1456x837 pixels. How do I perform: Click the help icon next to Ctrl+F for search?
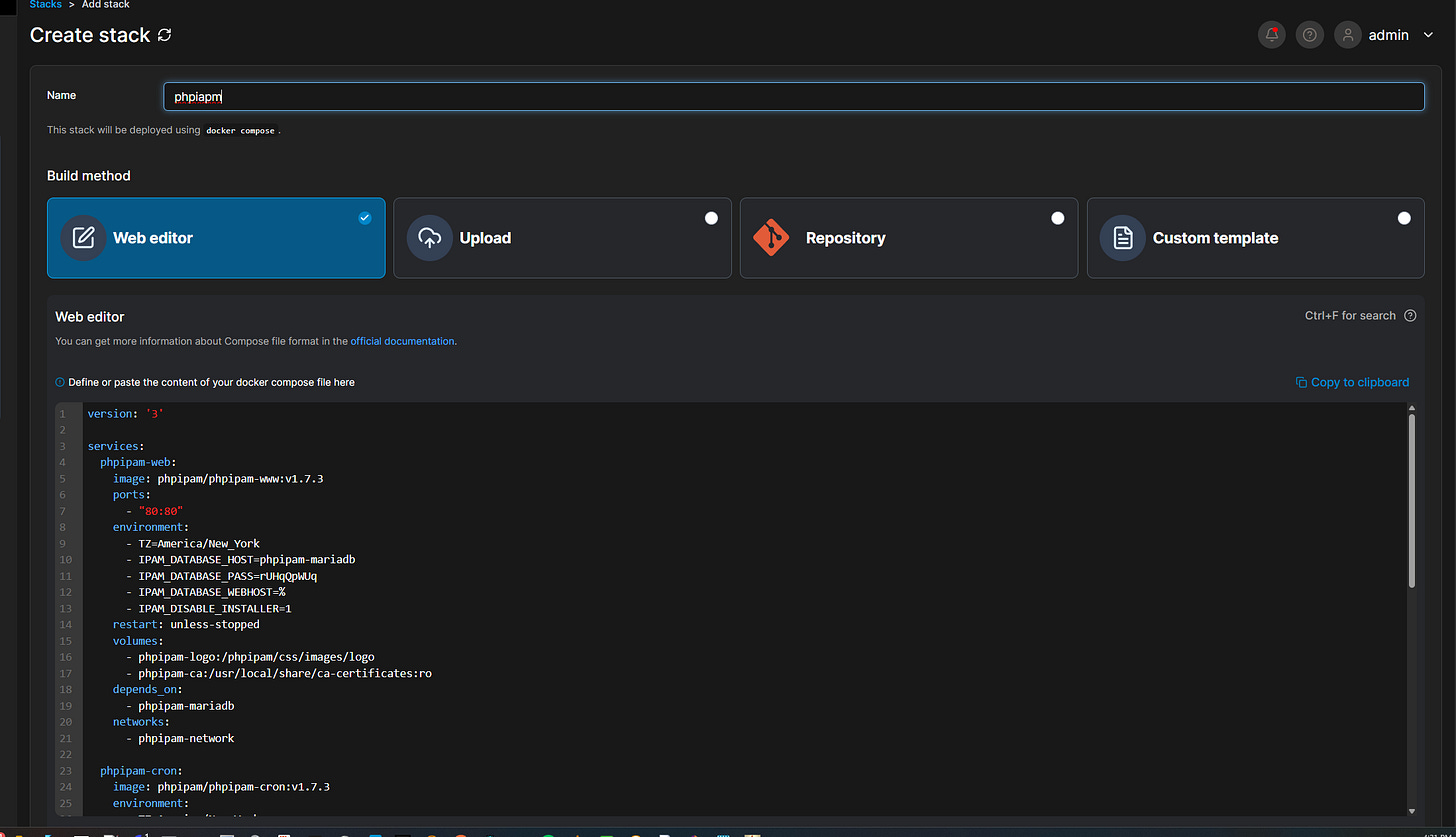(x=1410, y=316)
